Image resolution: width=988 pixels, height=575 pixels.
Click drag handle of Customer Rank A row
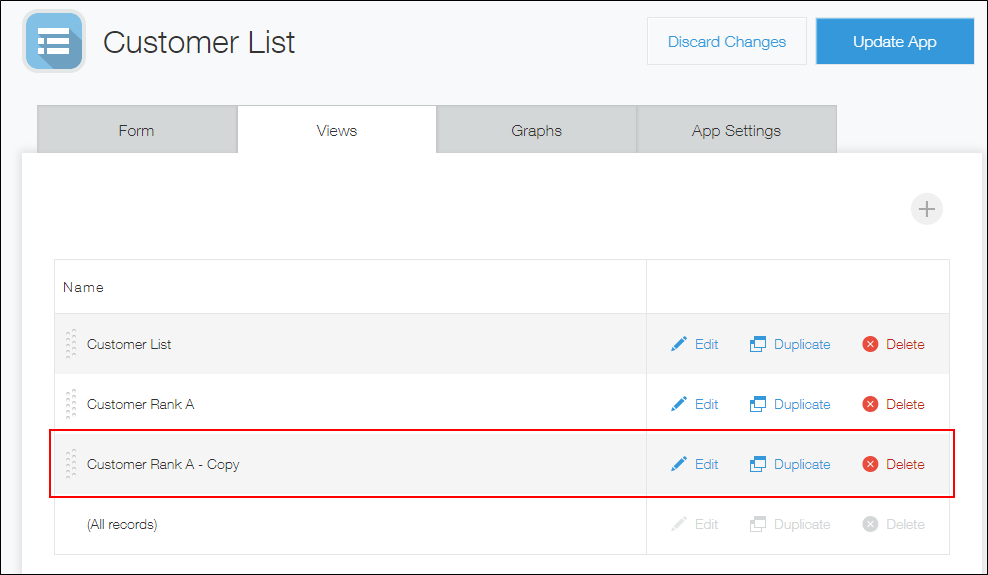pos(71,404)
